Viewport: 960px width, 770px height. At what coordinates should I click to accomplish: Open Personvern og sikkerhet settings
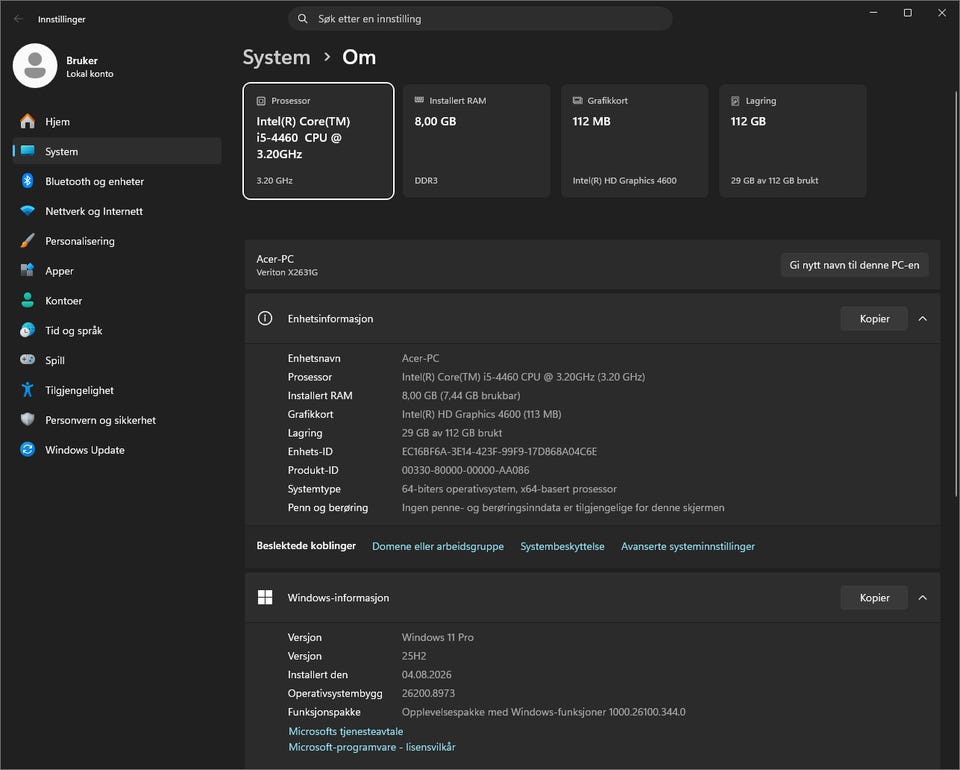[117, 420]
